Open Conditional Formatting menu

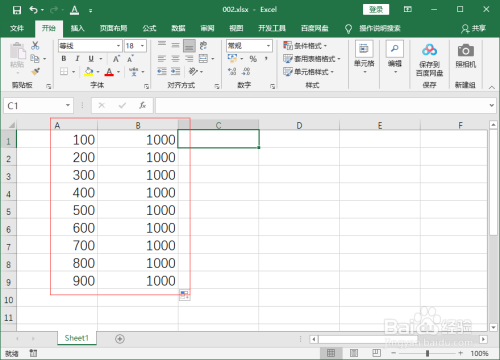[305, 45]
